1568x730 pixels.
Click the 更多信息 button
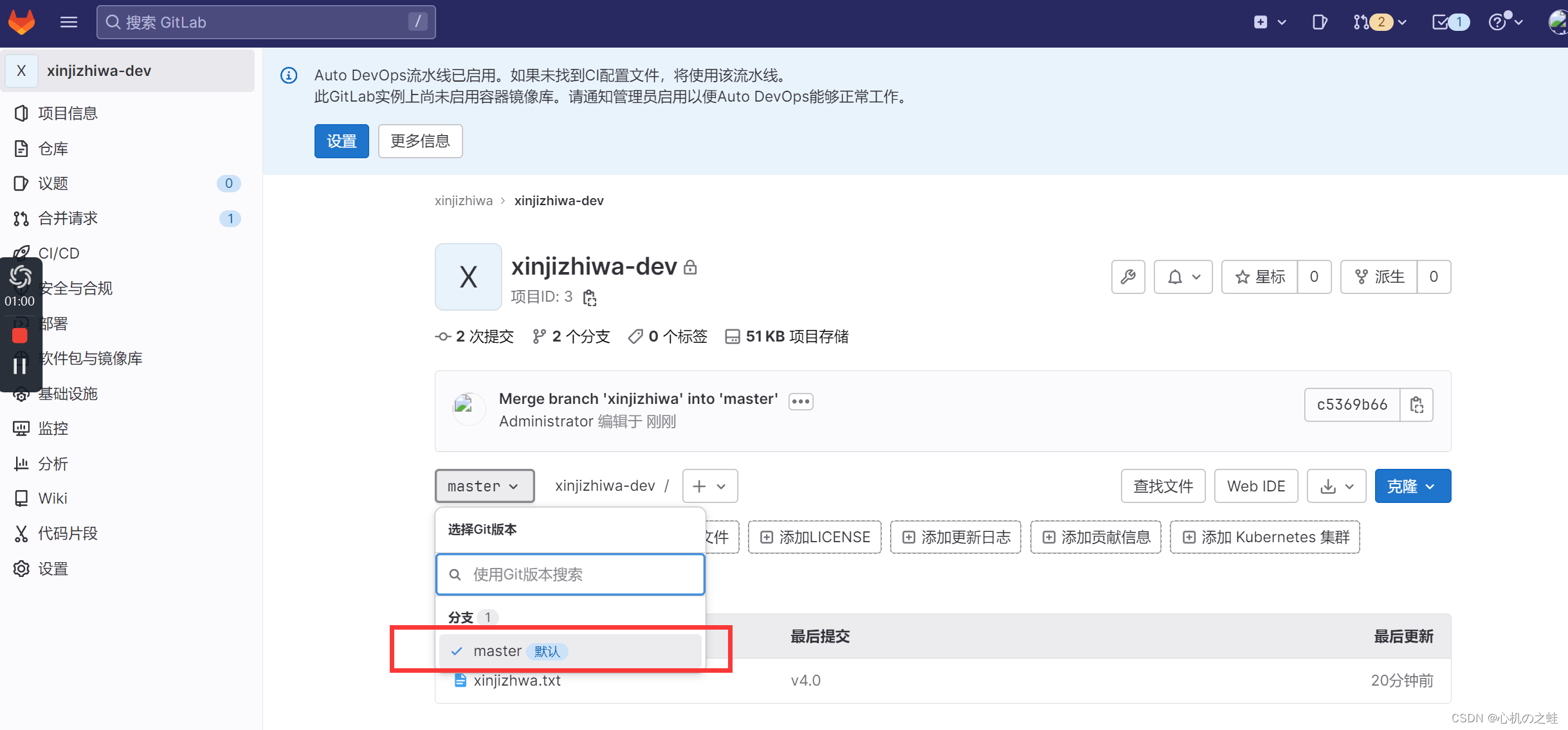click(420, 141)
